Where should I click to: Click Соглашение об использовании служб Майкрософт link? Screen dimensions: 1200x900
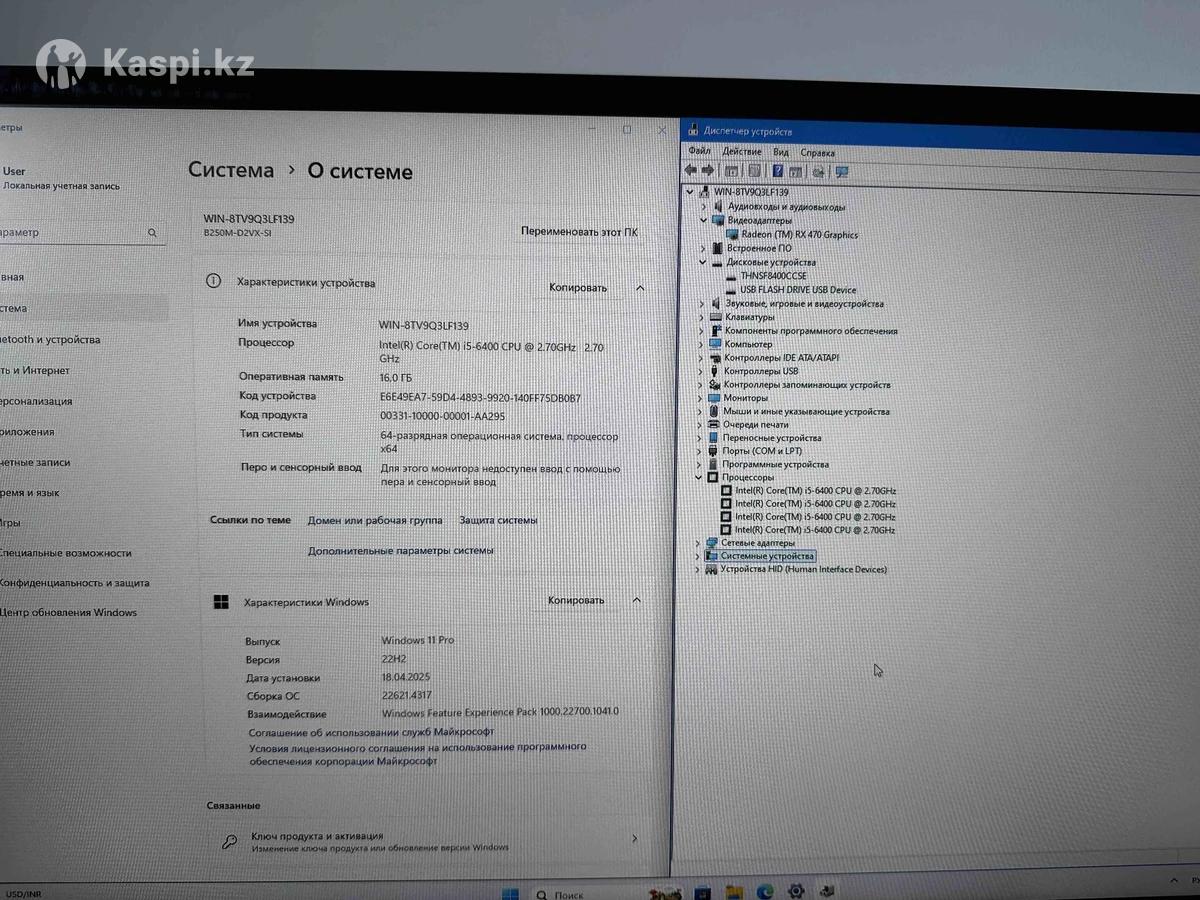click(x=371, y=732)
